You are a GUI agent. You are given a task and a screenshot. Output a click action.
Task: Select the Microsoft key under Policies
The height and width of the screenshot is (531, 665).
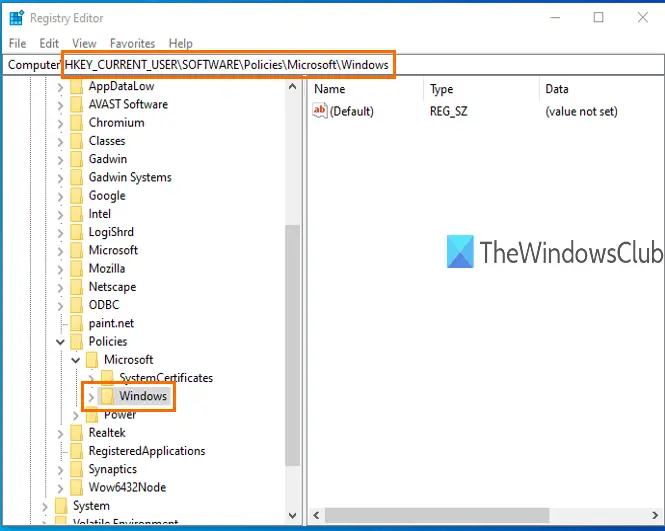[129, 360]
